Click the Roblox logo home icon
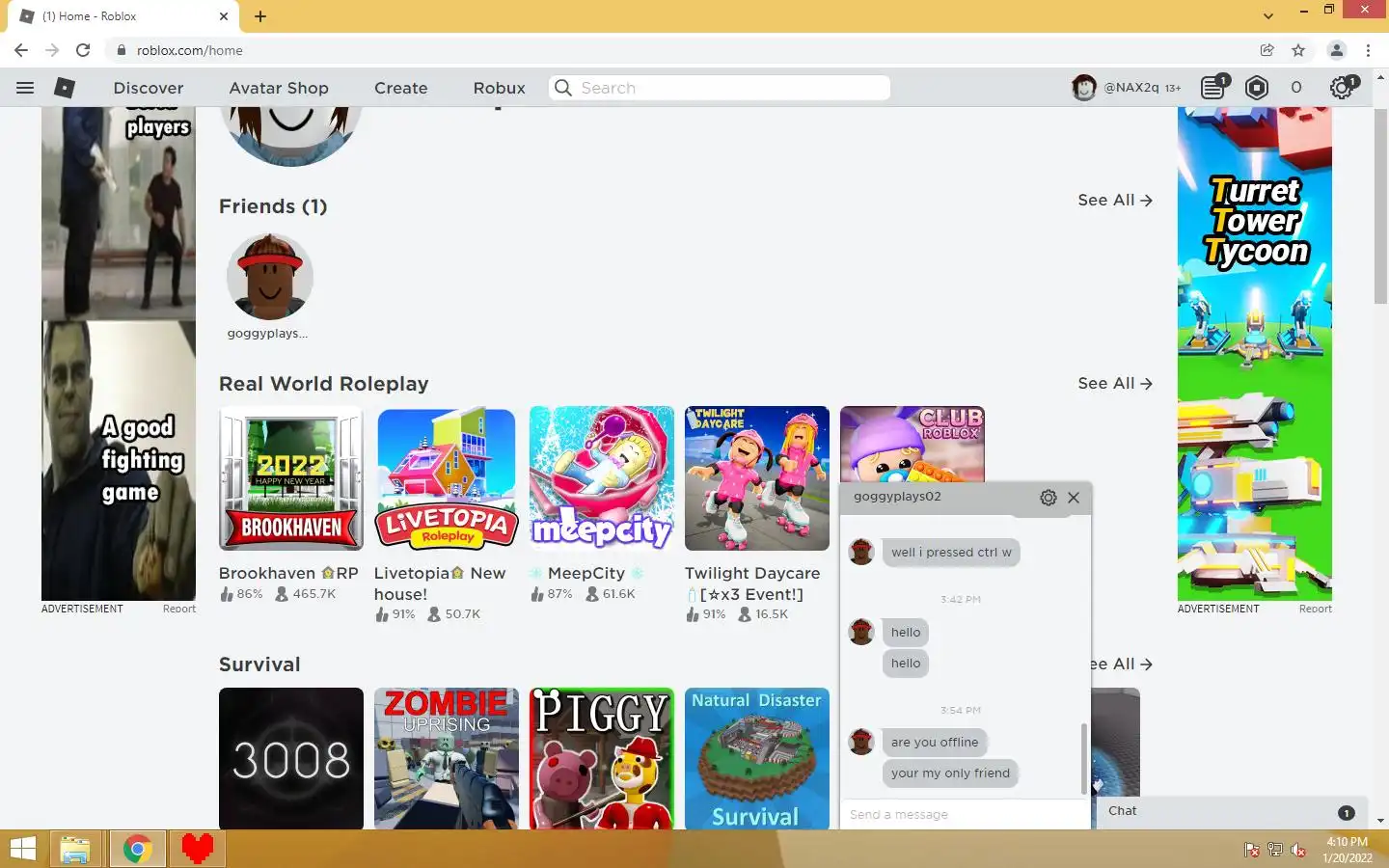Screen dimensions: 1389x868 [65, 88]
